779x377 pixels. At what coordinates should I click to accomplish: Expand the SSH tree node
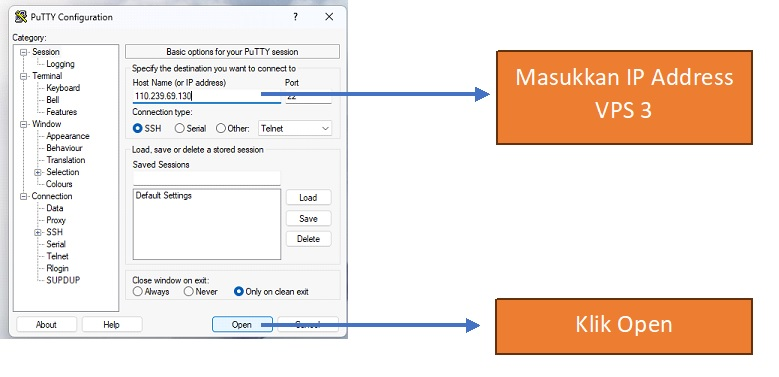click(37, 232)
